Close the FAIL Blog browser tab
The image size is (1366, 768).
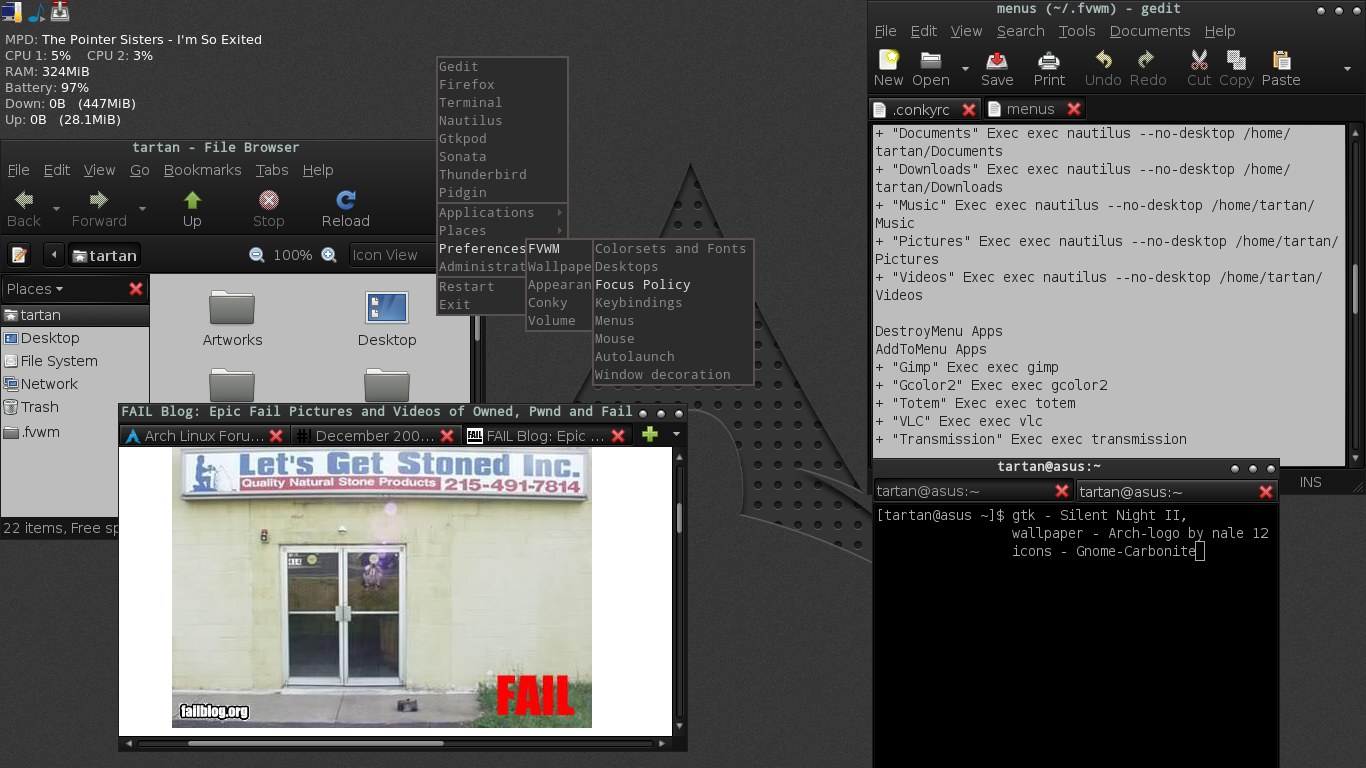[619, 436]
